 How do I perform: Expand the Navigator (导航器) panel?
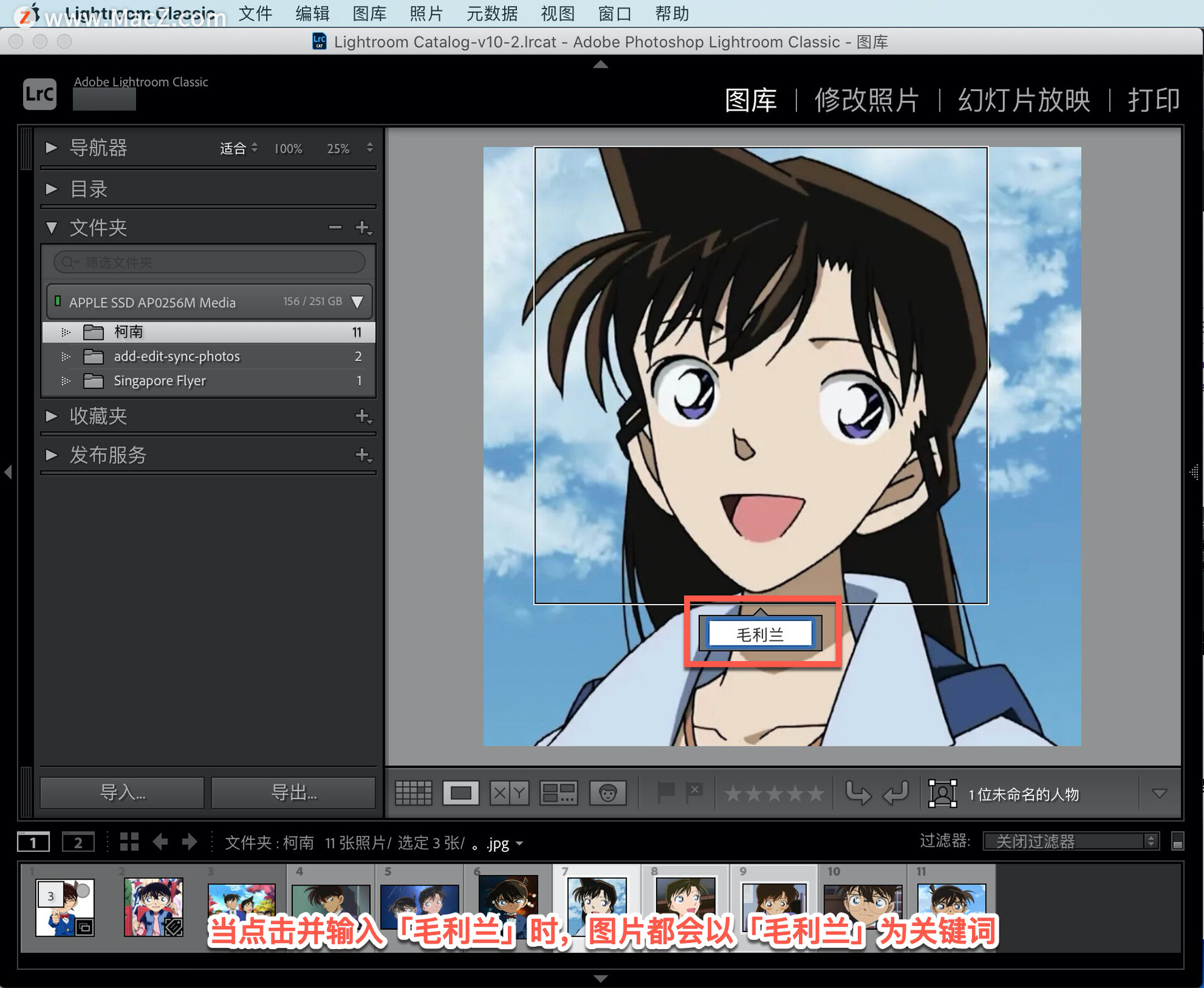point(51,148)
